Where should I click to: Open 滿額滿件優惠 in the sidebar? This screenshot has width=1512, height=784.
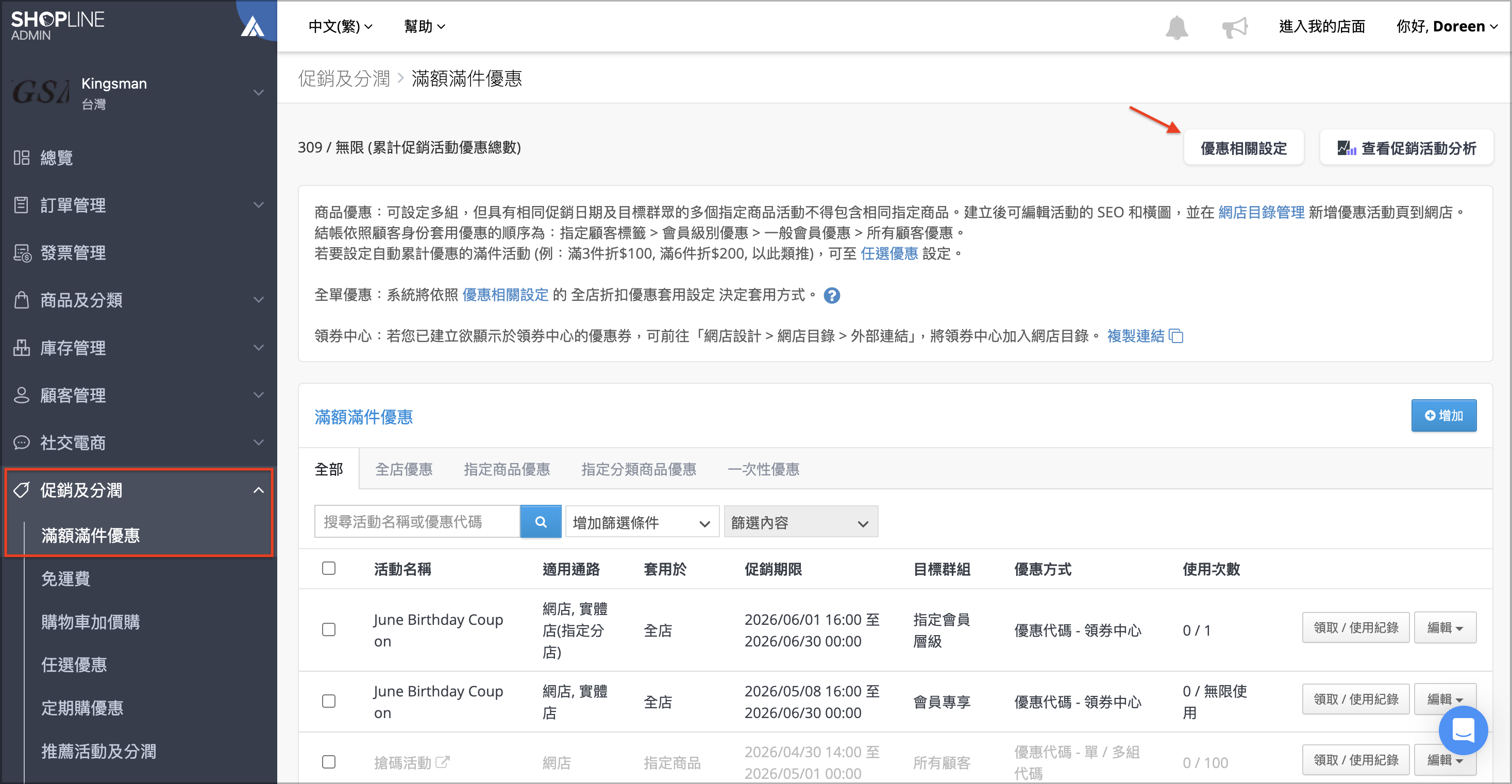pyautogui.click(x=90, y=535)
